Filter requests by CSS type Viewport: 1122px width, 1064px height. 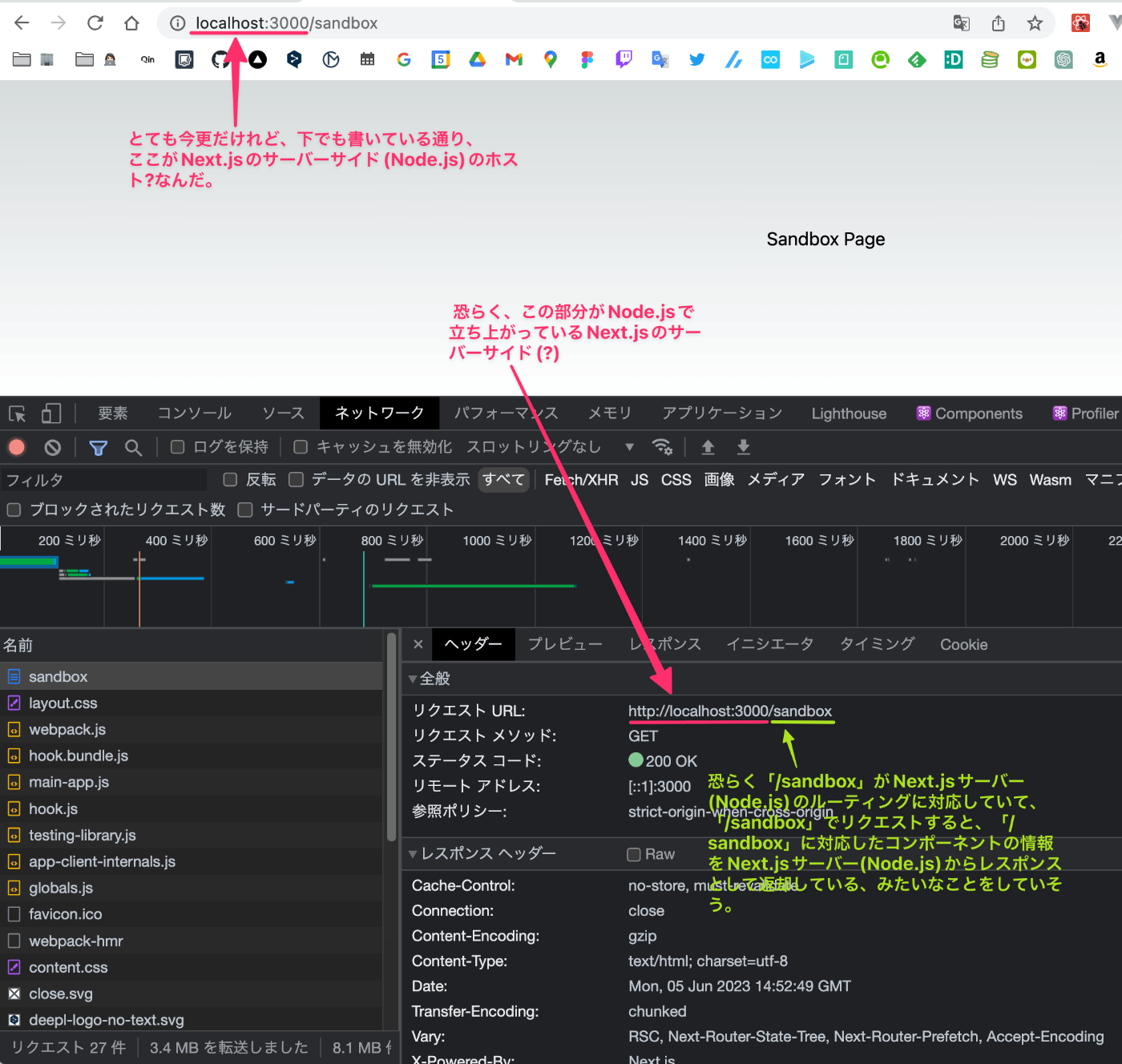(x=676, y=480)
